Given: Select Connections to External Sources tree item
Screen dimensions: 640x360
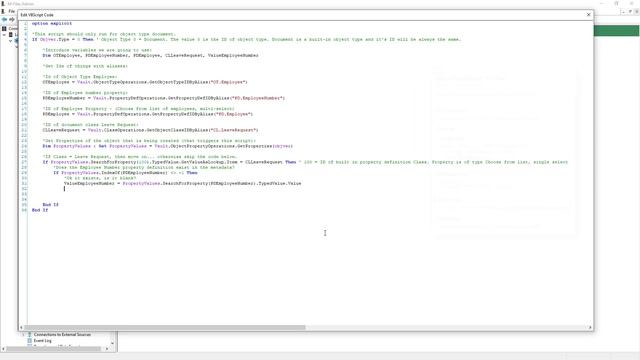Looking at the screenshot, I should point(62,334).
